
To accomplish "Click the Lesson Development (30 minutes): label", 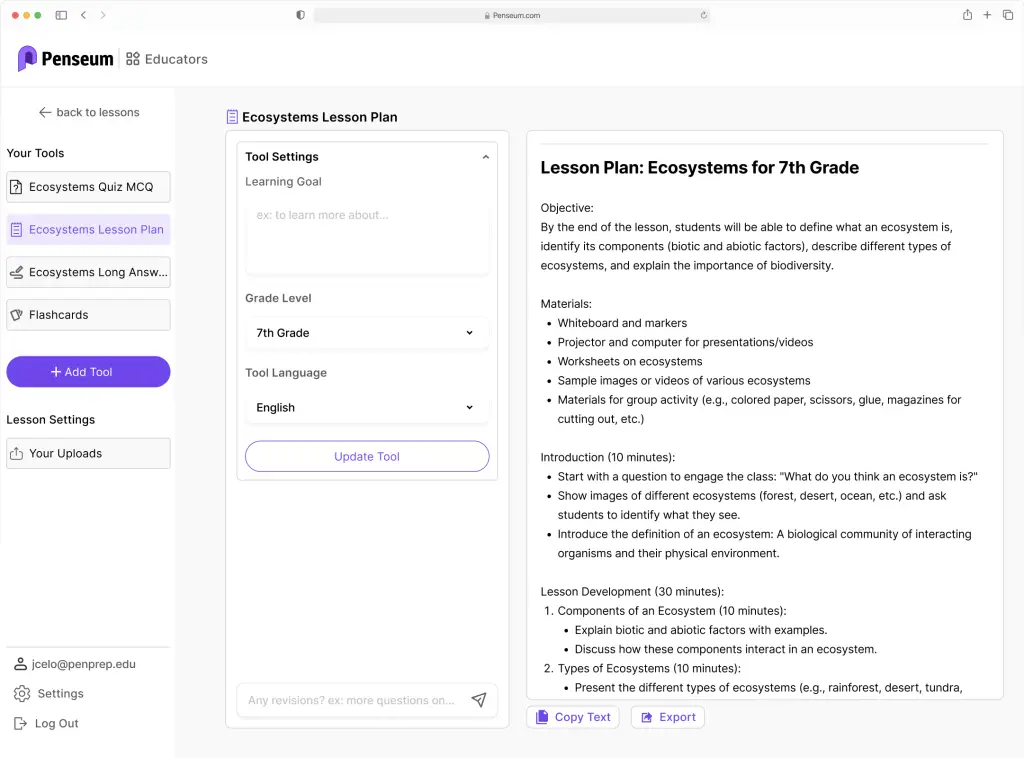I will (x=632, y=592).
